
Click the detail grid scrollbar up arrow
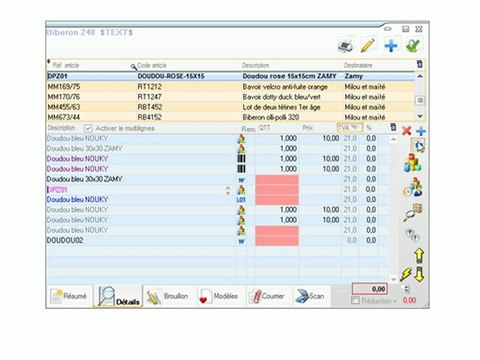click(393, 139)
